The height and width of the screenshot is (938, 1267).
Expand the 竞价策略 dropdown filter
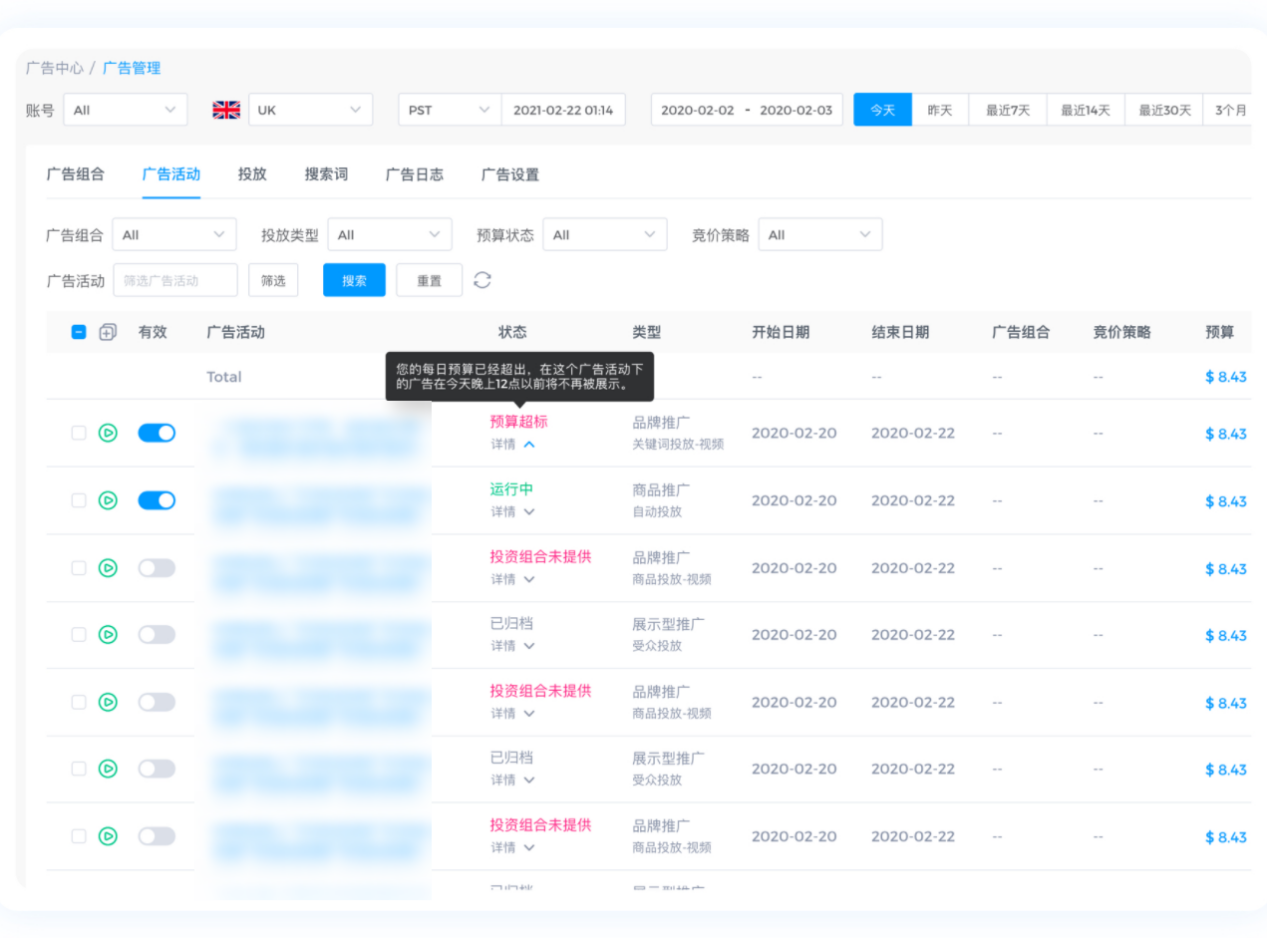point(820,235)
